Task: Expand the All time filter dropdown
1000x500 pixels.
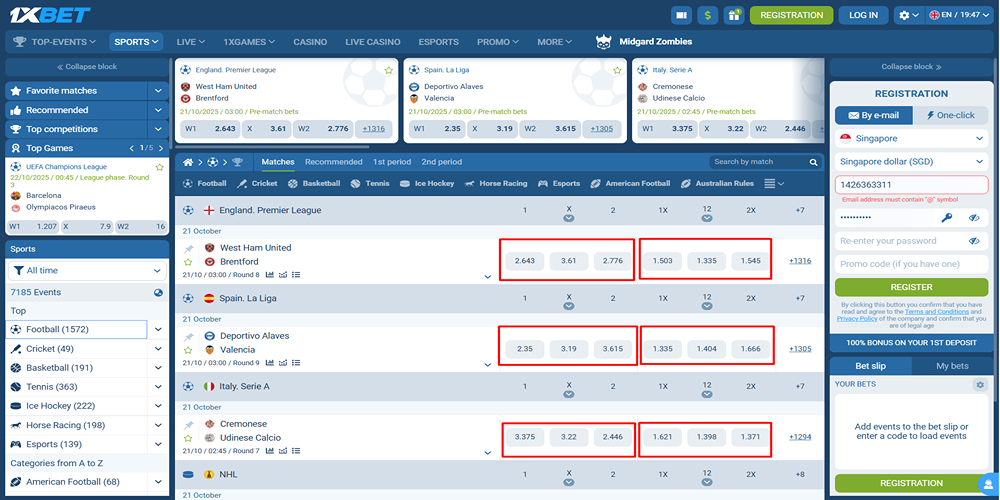Action: click(86, 271)
